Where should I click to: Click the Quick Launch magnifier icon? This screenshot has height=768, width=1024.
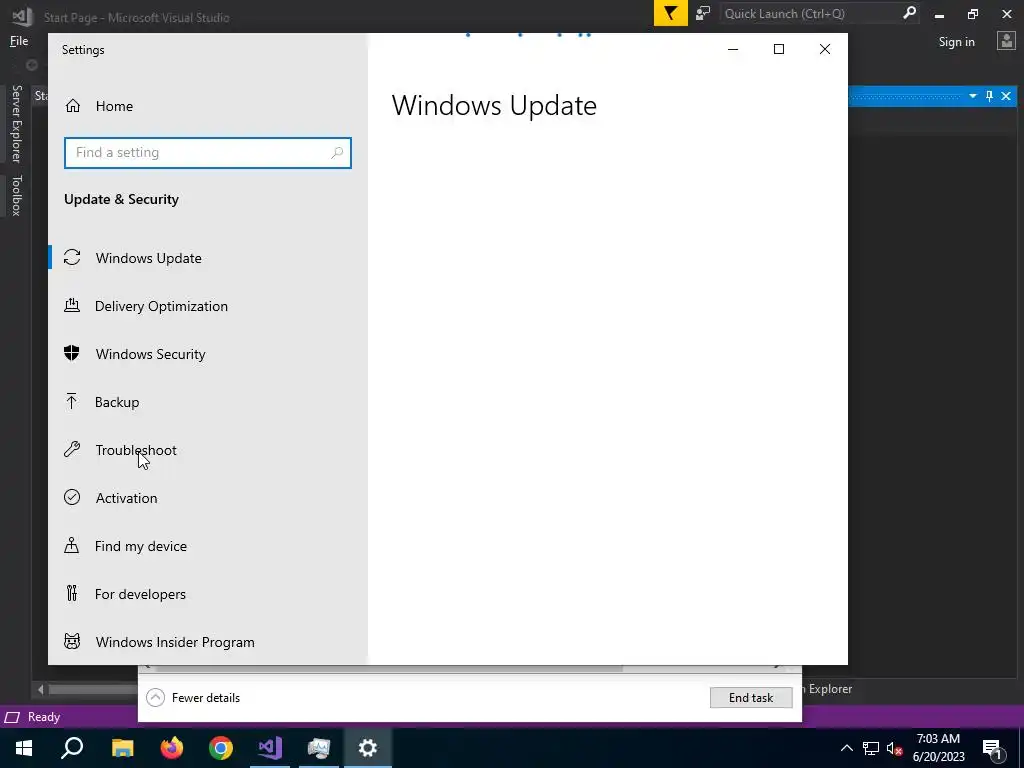[909, 13]
